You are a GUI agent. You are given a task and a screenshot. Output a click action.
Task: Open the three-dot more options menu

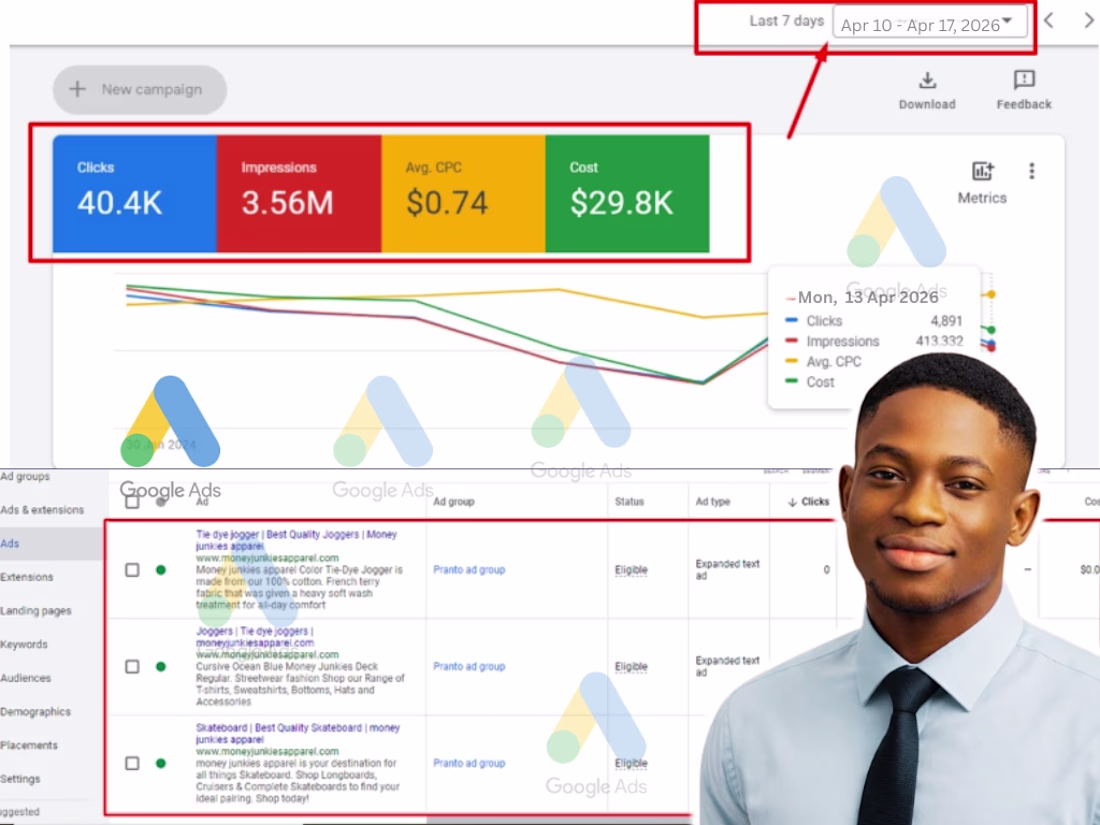click(1031, 171)
